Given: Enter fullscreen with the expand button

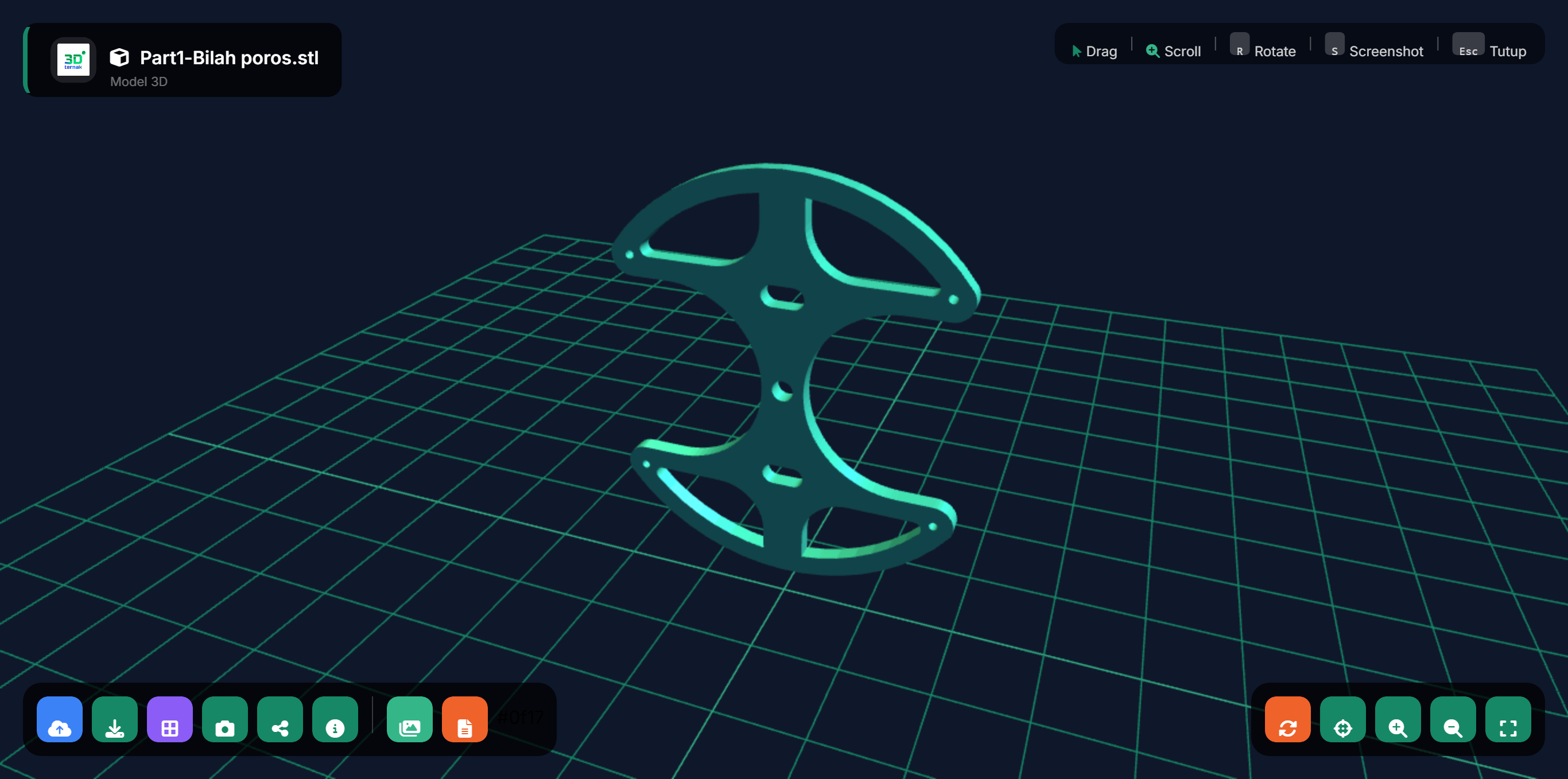Looking at the screenshot, I should pos(1508,719).
